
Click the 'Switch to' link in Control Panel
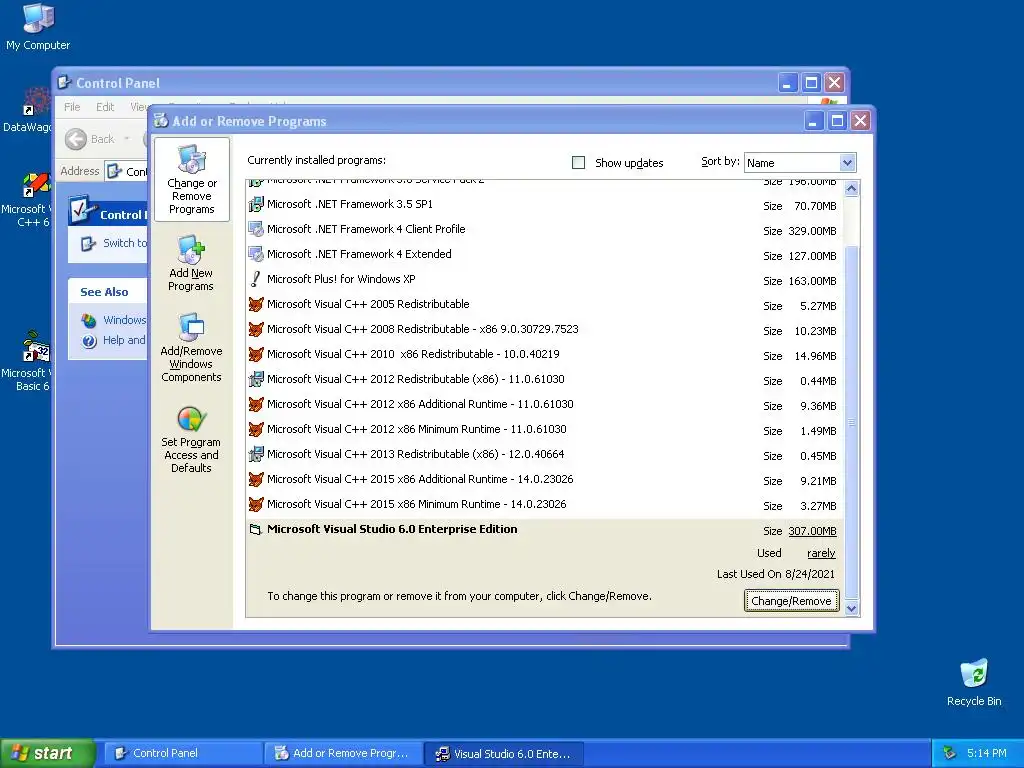click(x=125, y=243)
